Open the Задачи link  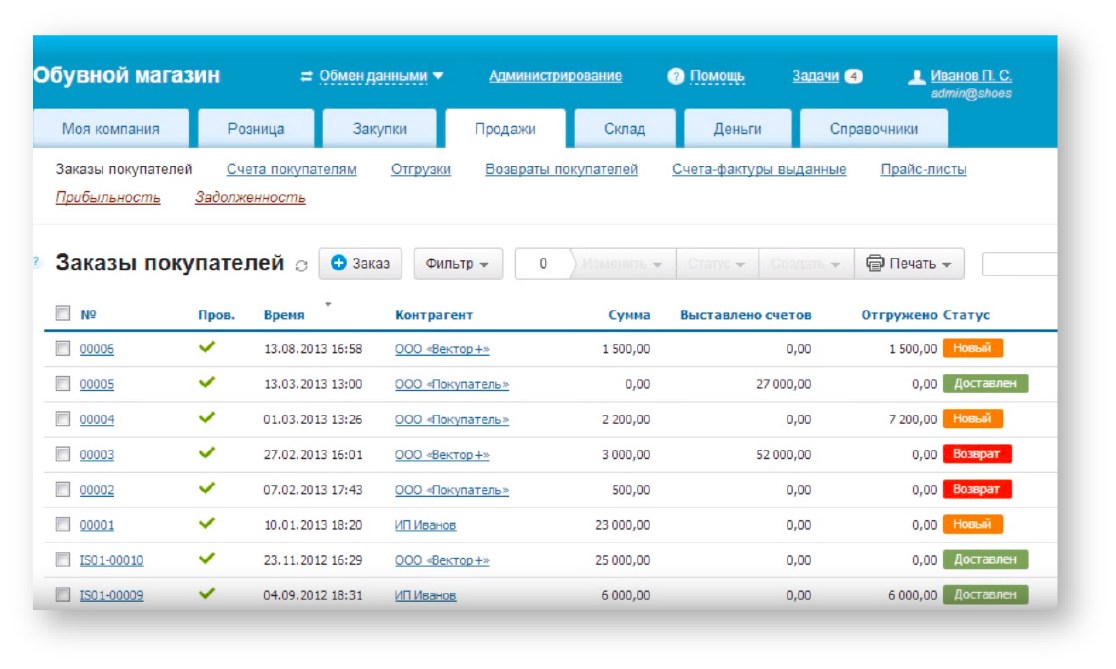click(x=816, y=75)
